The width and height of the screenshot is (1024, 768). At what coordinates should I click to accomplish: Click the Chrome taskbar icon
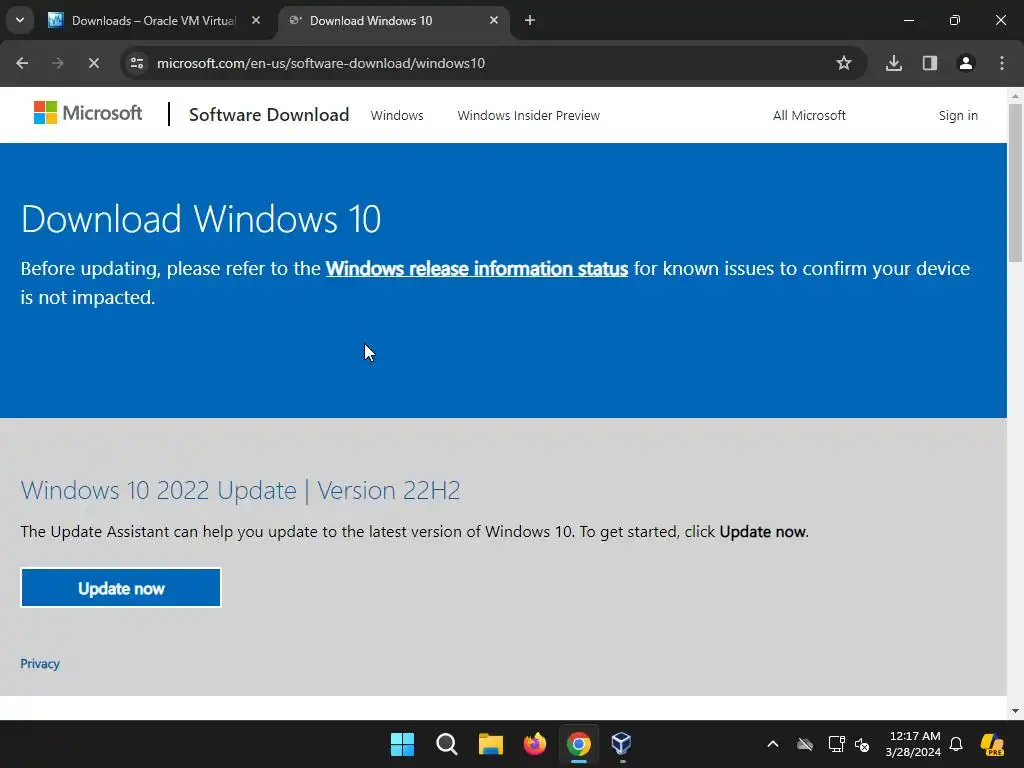579,744
